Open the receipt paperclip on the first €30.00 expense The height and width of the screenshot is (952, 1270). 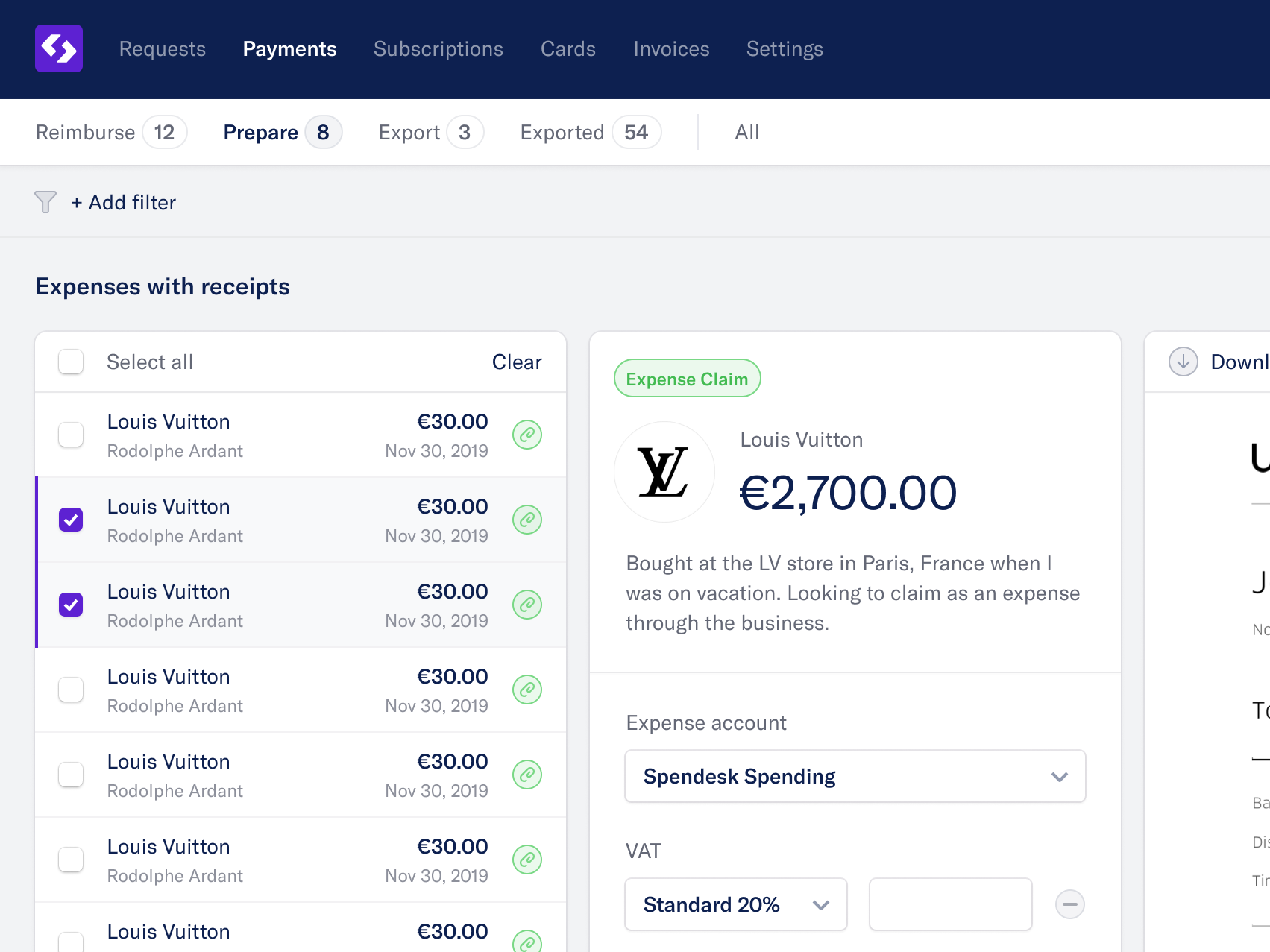point(527,435)
